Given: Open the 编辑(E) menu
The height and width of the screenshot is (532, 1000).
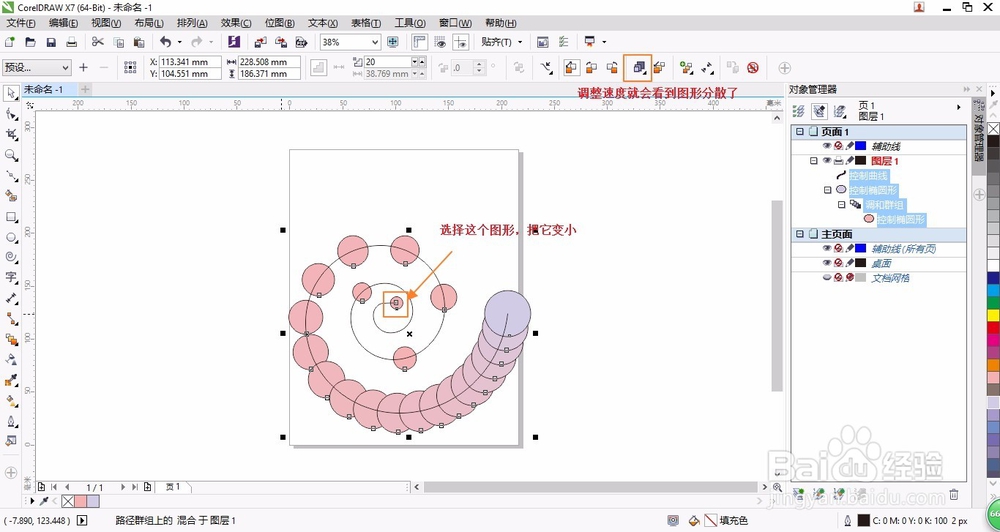Looking at the screenshot, I should point(63,22).
